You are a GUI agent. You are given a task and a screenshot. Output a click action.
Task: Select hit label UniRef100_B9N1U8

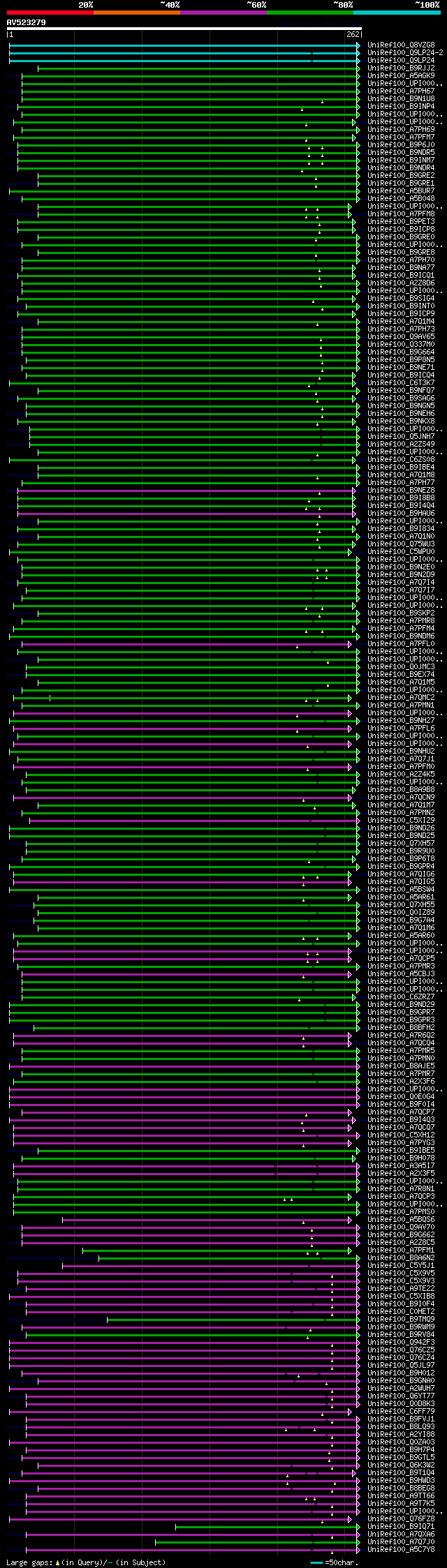coord(401,99)
